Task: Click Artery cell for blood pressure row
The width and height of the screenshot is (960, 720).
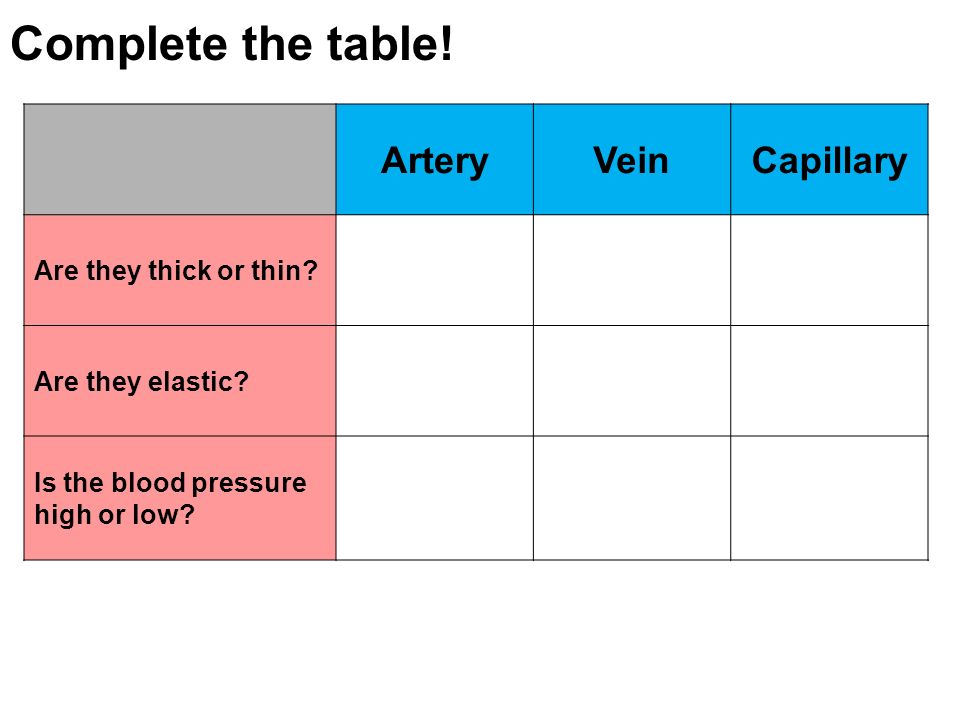Action: pos(435,498)
